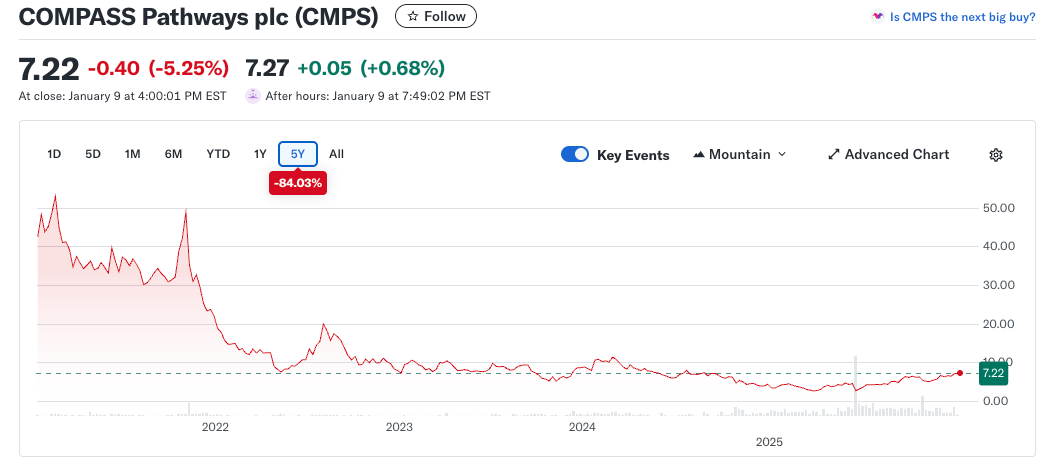This screenshot has width=1045, height=470.
Task: Click the 2025 x-axis label
Action: click(768, 442)
